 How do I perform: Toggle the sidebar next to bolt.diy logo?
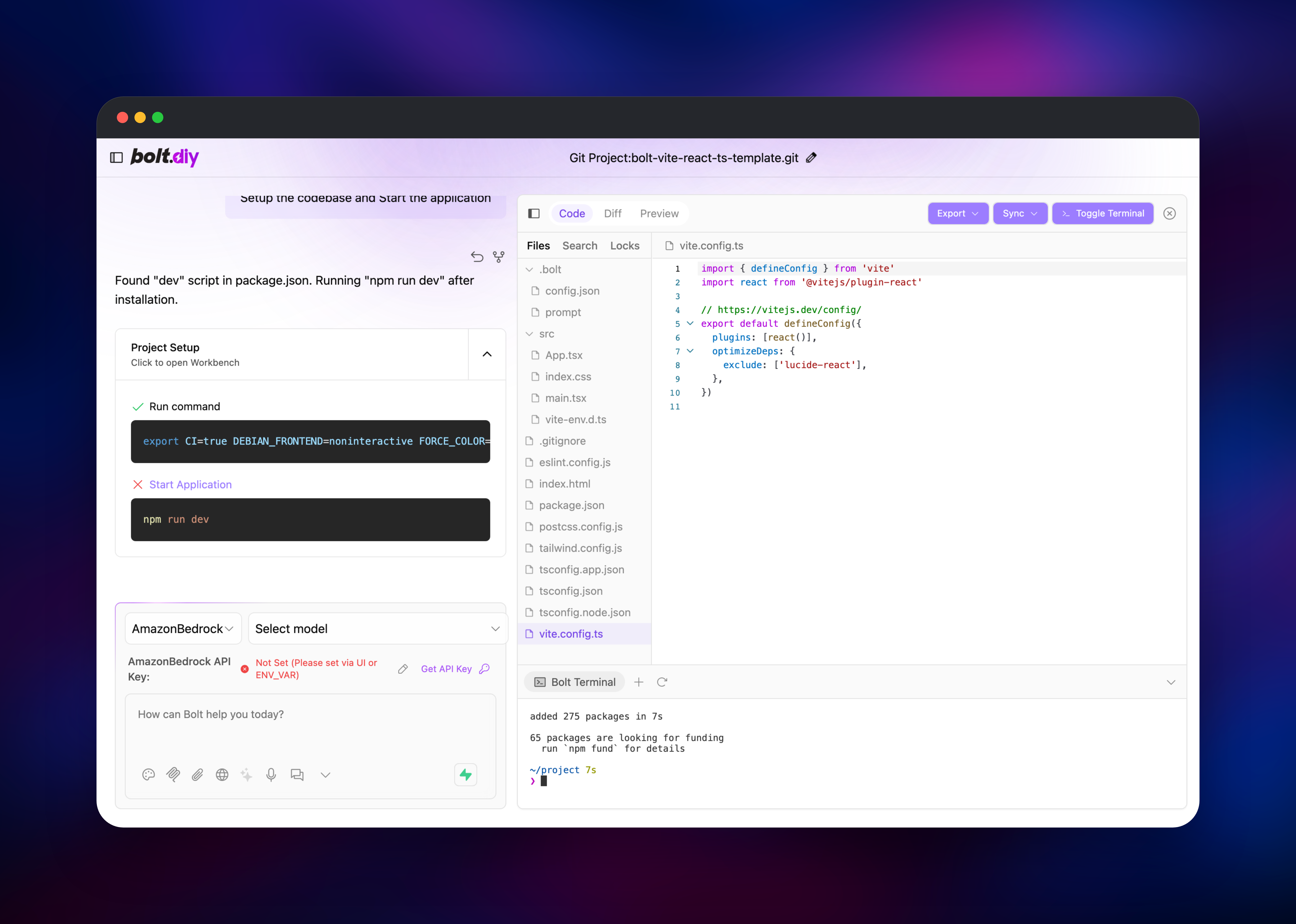[x=116, y=158]
